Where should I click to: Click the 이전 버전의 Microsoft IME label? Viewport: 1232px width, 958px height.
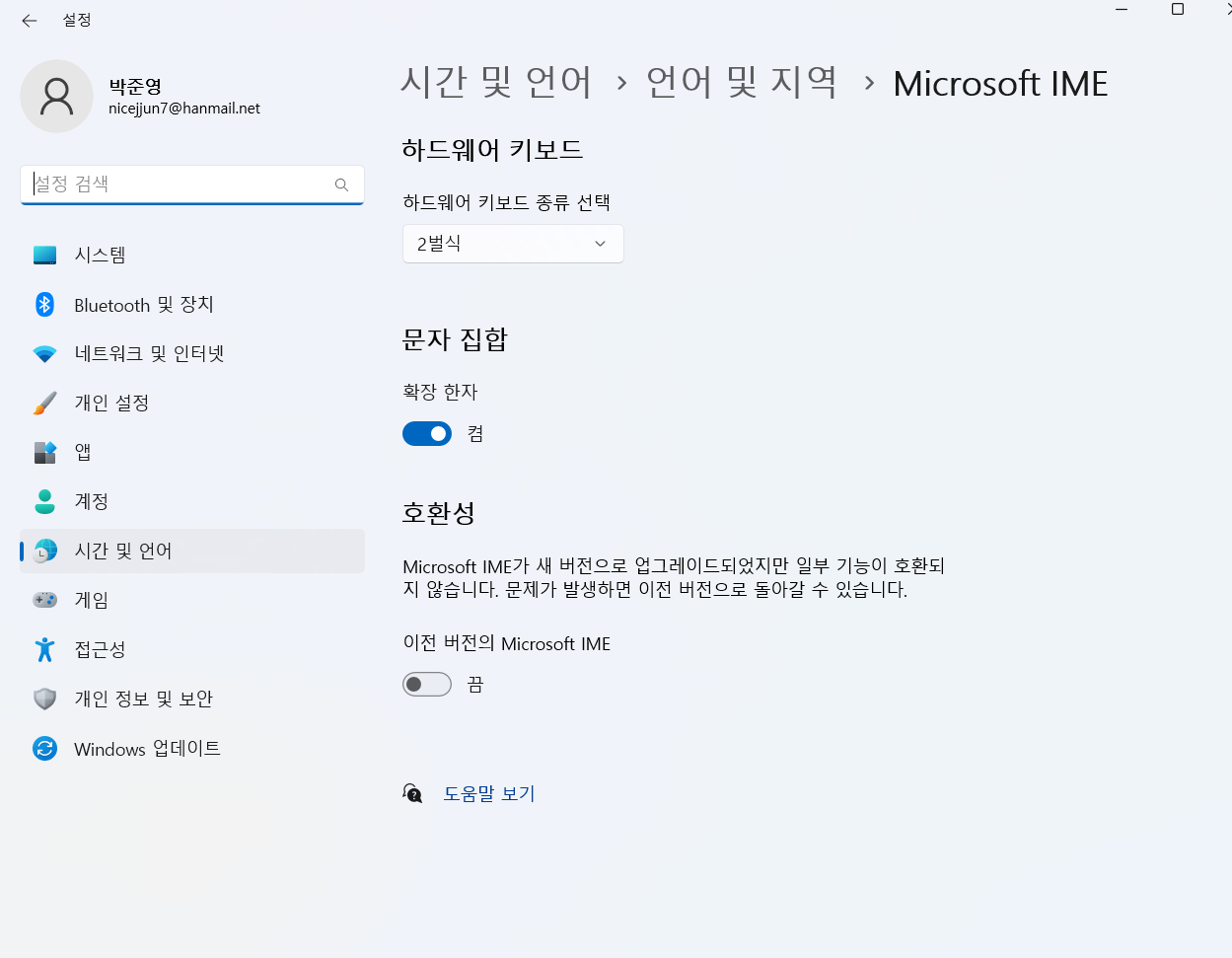[x=507, y=643]
